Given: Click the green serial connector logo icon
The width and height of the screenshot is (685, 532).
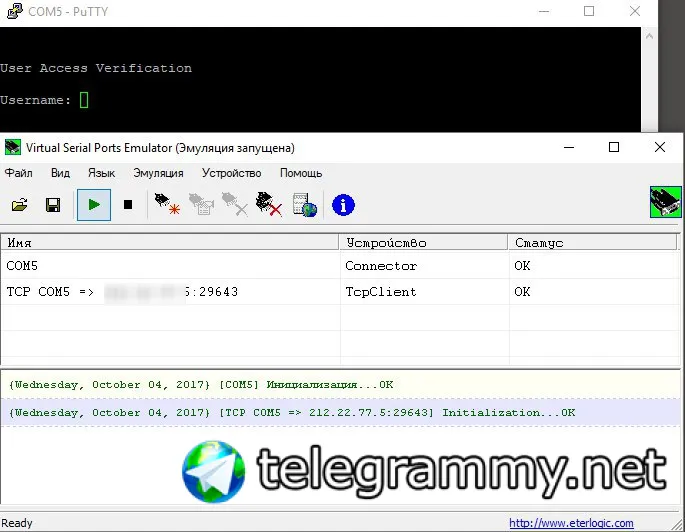Looking at the screenshot, I should (665, 201).
